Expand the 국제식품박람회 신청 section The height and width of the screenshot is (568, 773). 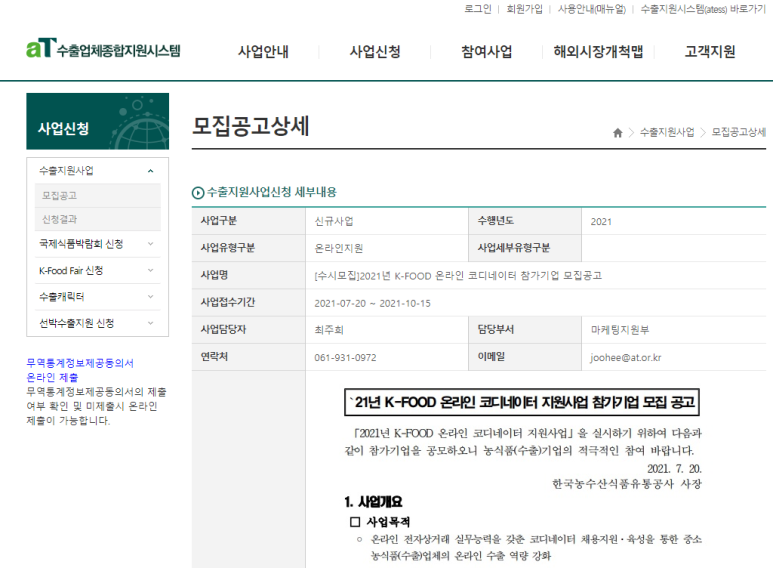[x=150, y=244]
